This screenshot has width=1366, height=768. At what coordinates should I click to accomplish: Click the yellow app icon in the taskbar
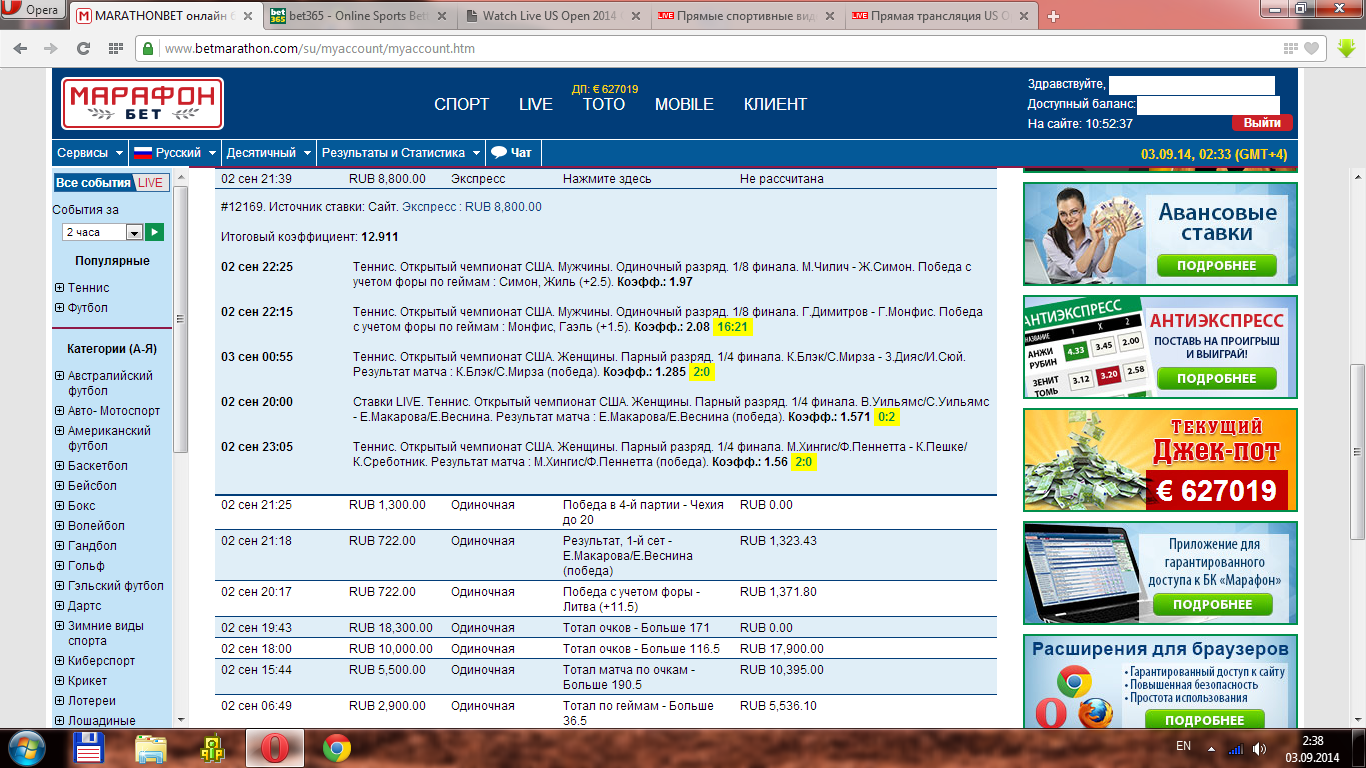[x=212, y=747]
